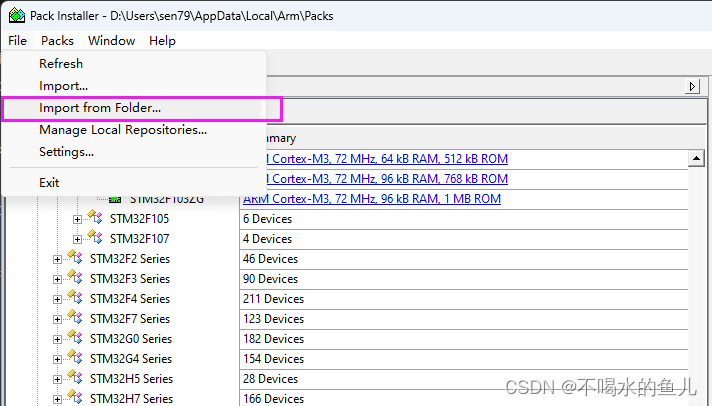Click the STM32F4 Series icon
The width and height of the screenshot is (712, 406).
(75, 297)
